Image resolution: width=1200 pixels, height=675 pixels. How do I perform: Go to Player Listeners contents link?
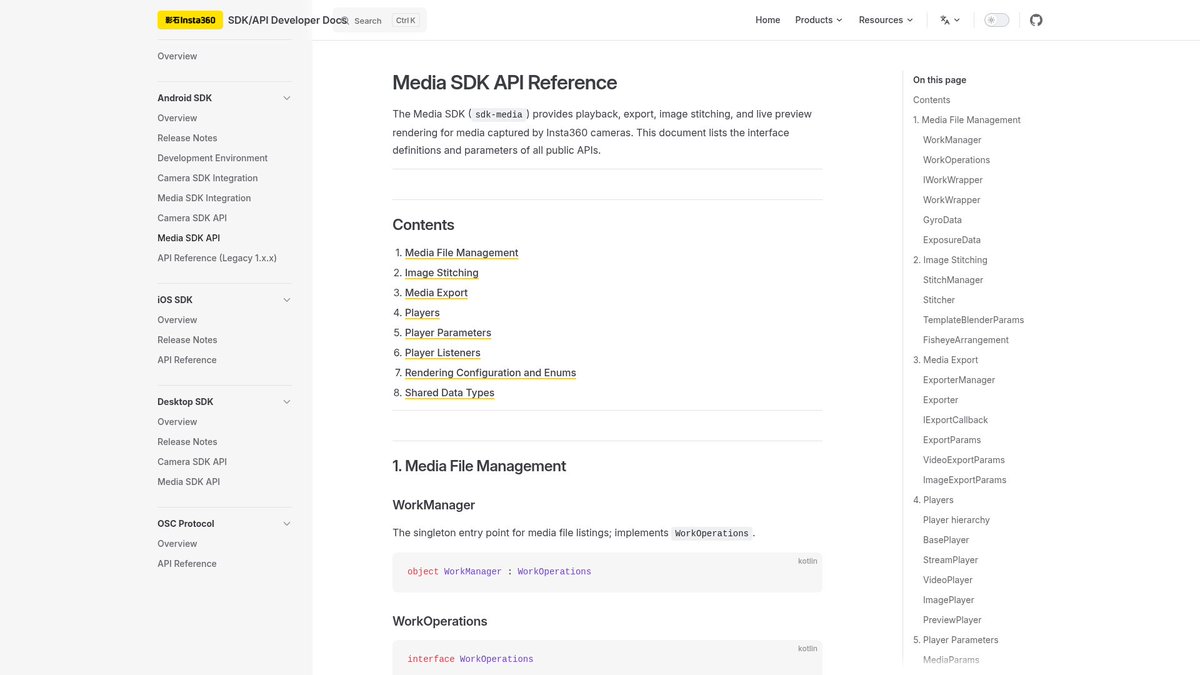(x=443, y=353)
